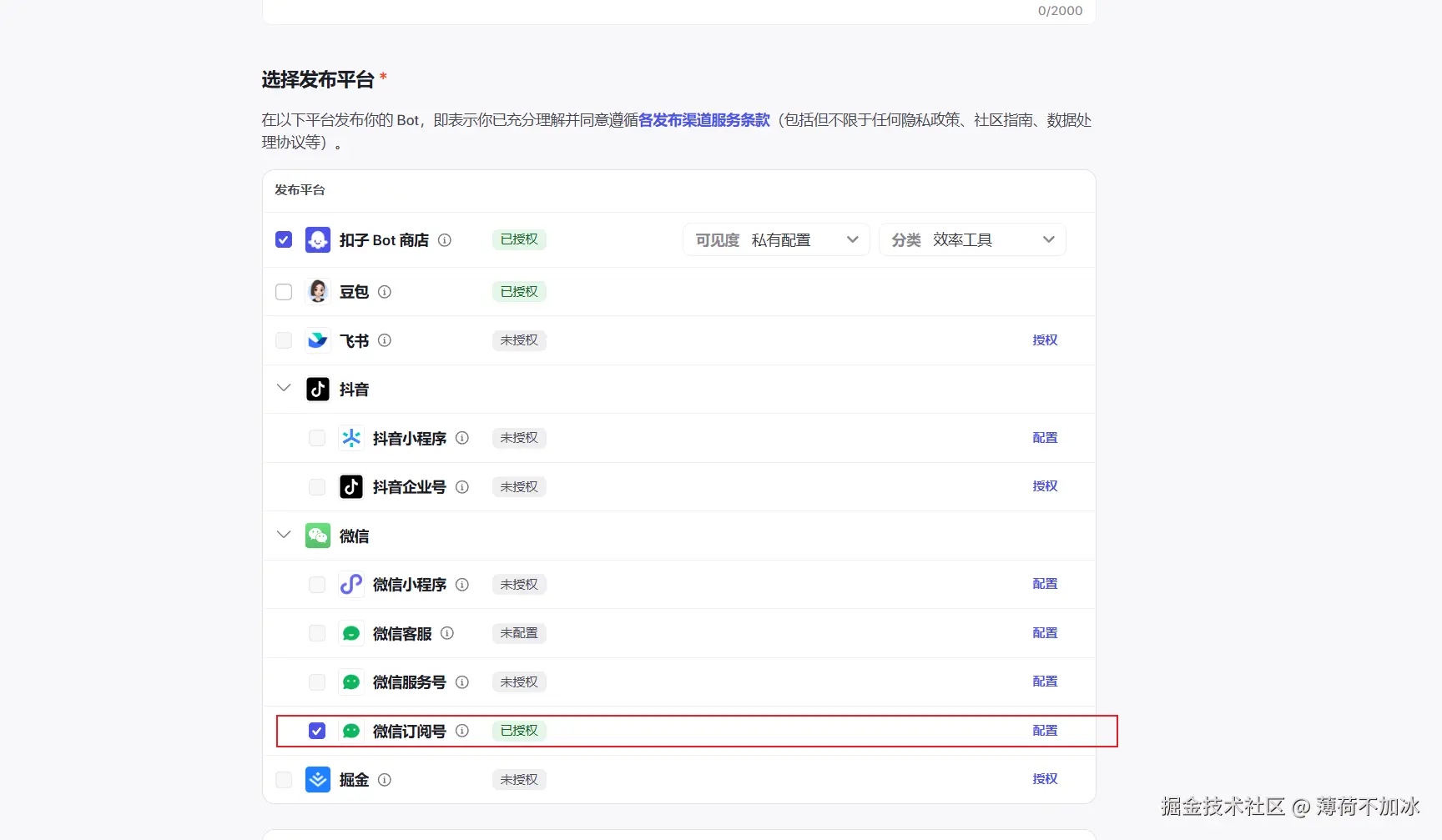1442x840 pixels.
Task: Uncheck the 扣子 Bot 商店 checkbox
Action: pos(284,240)
